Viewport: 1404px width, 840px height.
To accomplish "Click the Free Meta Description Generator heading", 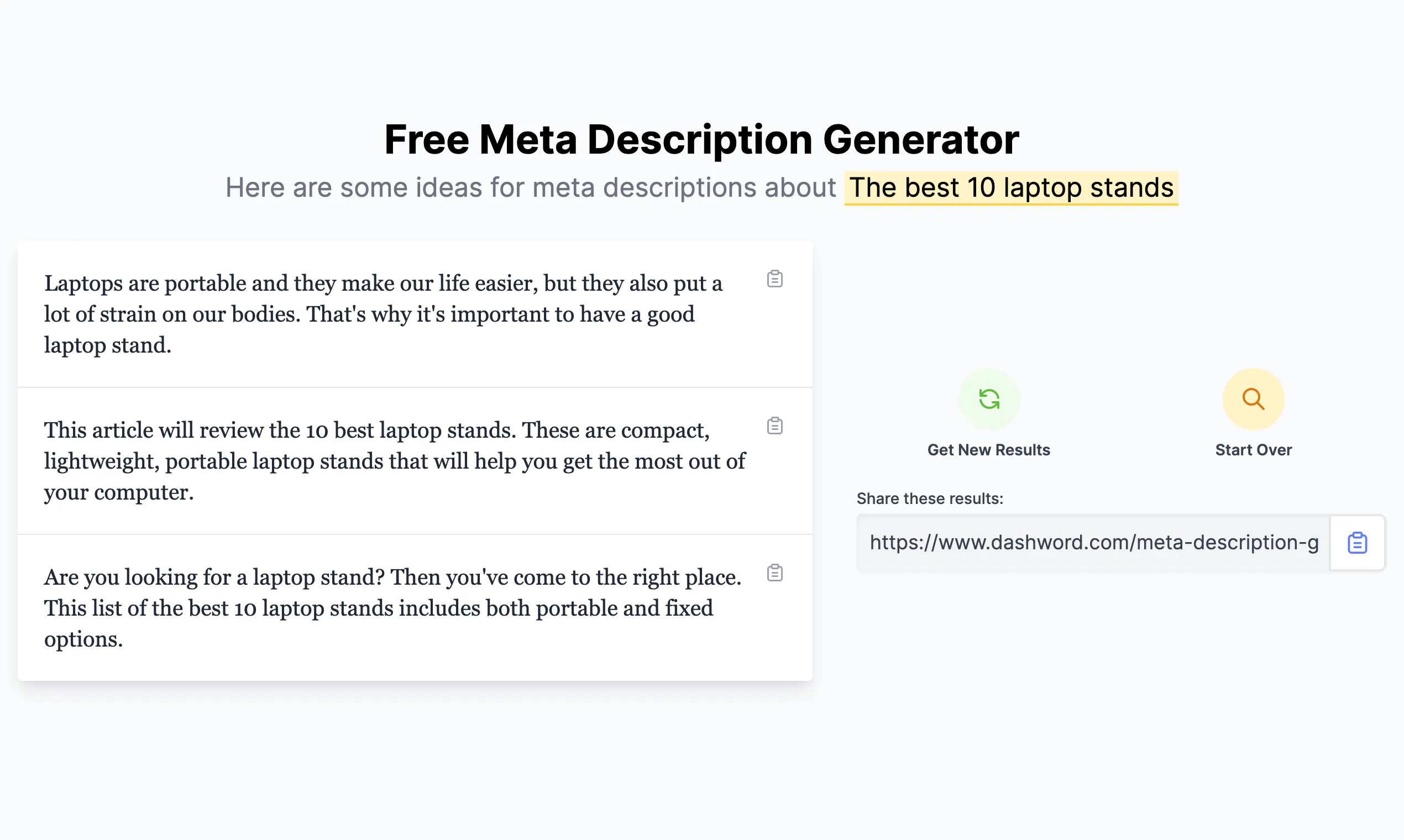I will click(x=701, y=139).
